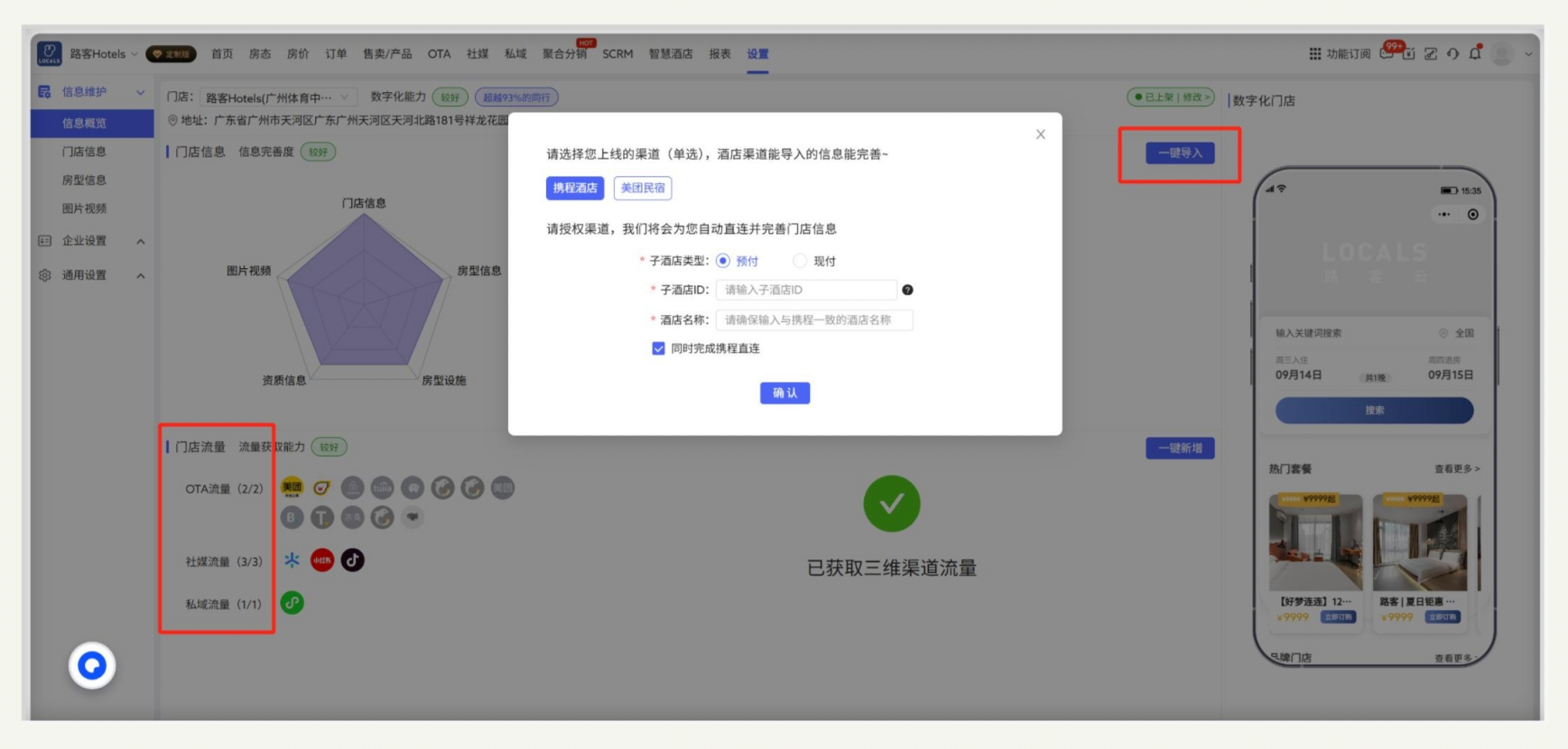
Task: Click the phone preview three-dot menu
Action: (1443, 215)
